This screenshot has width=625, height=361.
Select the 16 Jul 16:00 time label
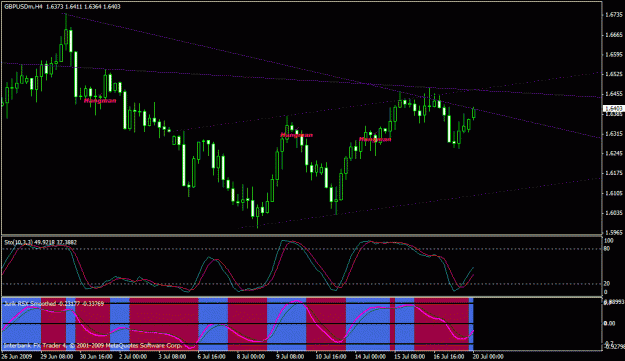(x=449, y=357)
